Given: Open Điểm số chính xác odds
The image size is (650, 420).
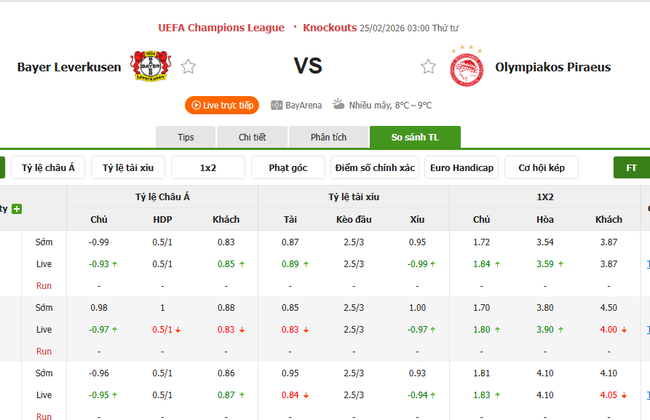Looking at the screenshot, I should 375,168.
